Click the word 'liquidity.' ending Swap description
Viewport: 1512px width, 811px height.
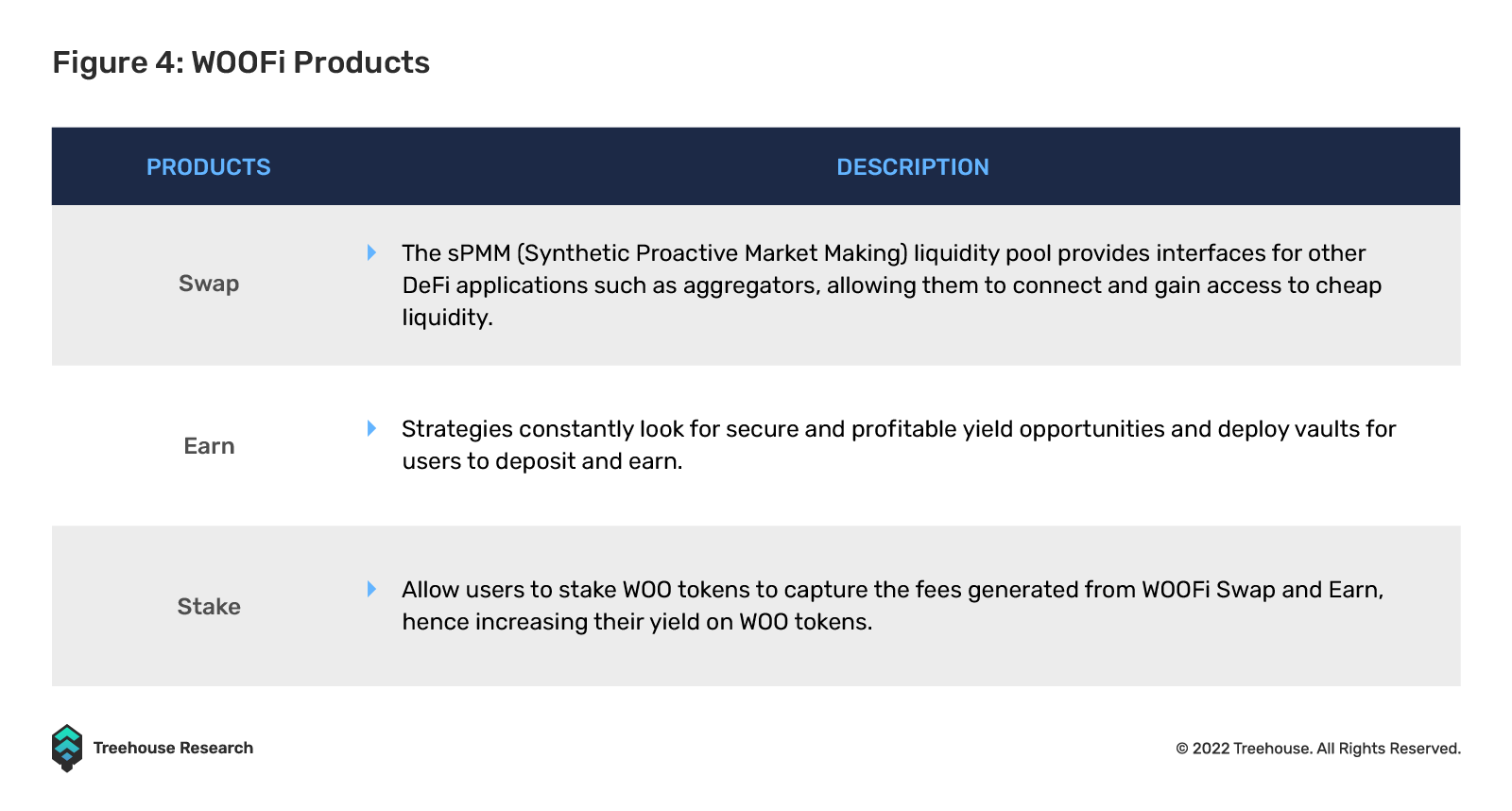point(447,318)
